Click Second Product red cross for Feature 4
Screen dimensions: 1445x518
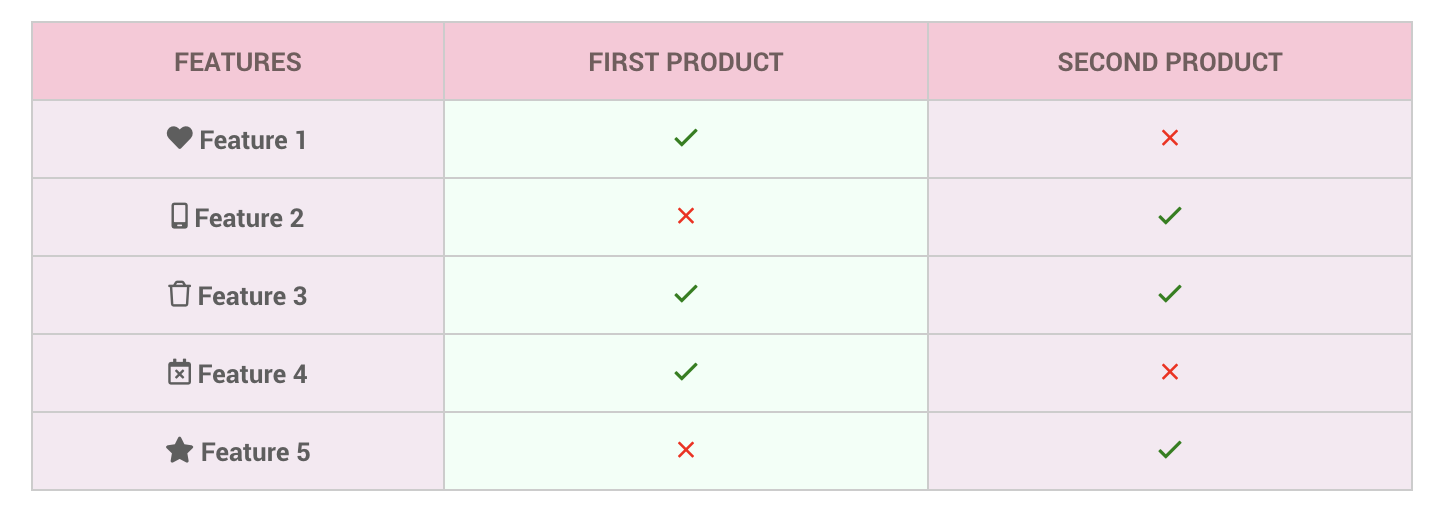pyautogui.click(x=1170, y=372)
